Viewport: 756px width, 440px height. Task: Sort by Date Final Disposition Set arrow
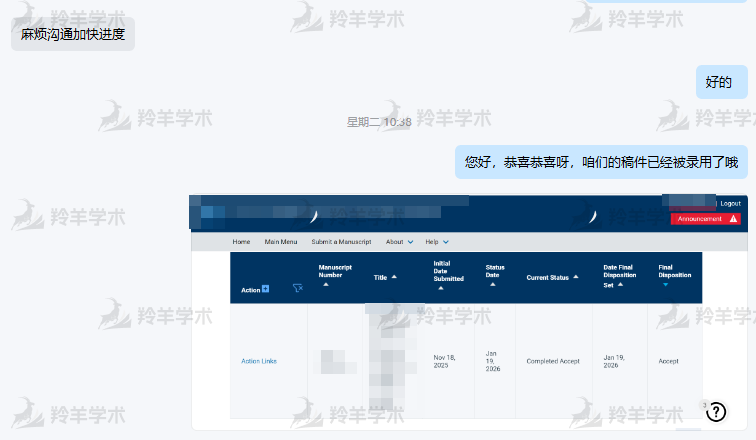click(620, 284)
